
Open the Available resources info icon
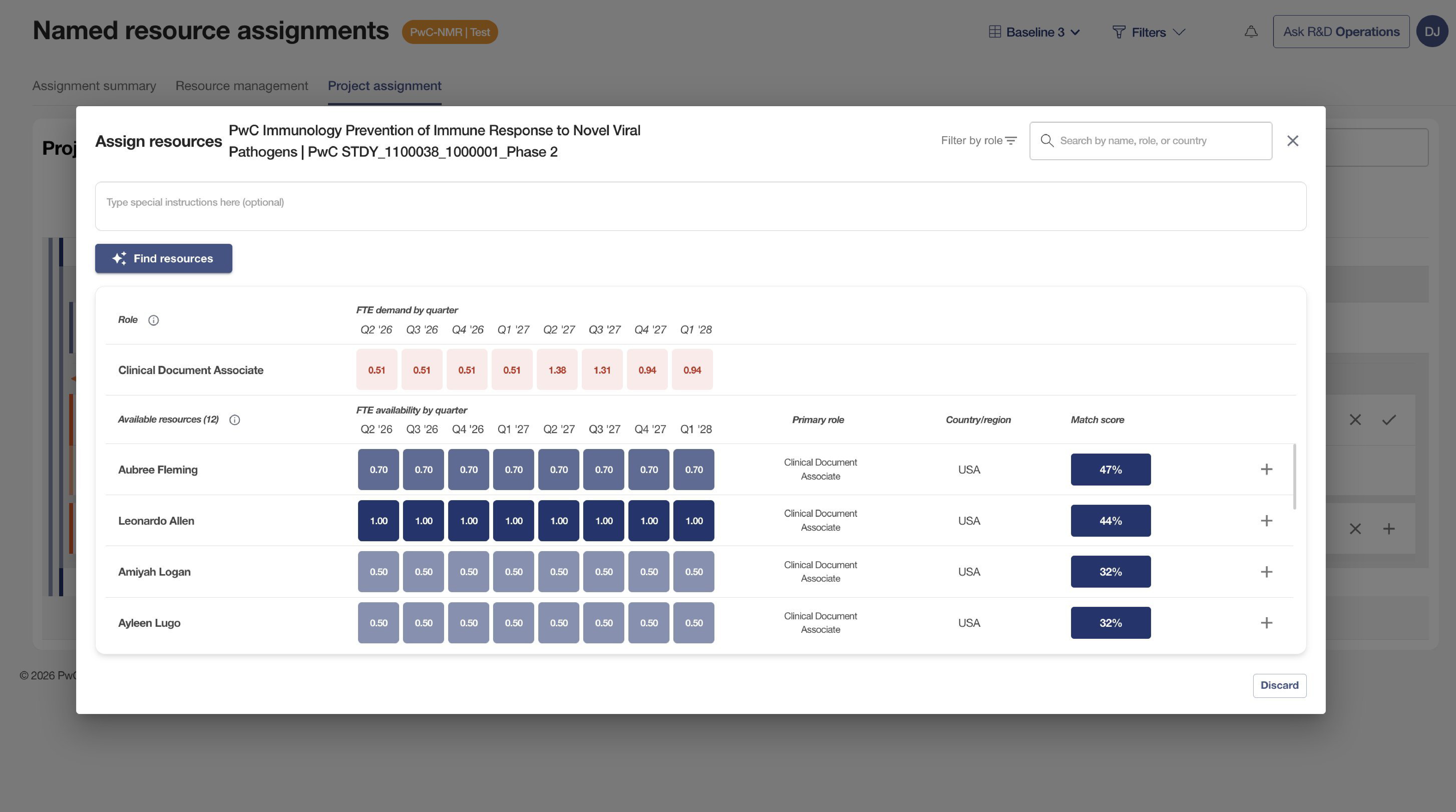(235, 420)
